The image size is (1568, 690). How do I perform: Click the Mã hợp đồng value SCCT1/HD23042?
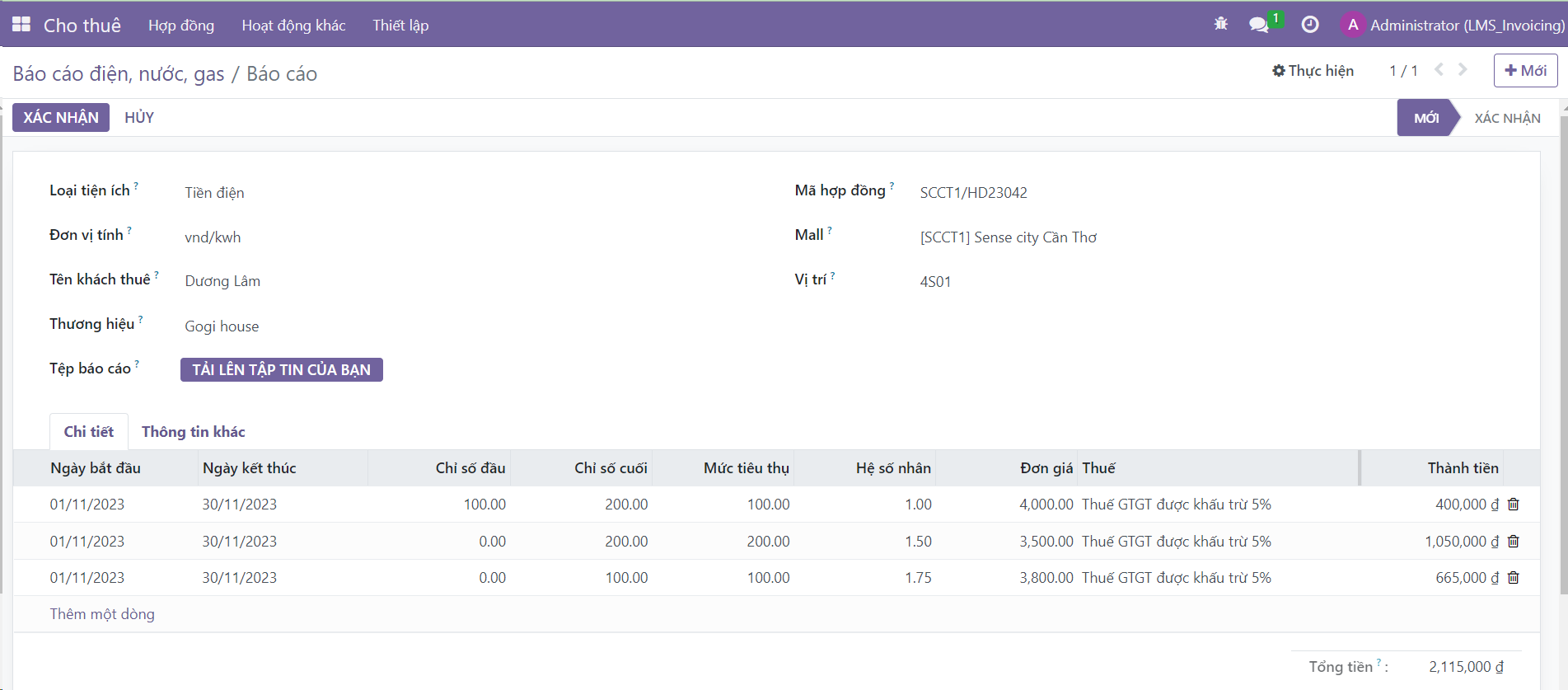(x=974, y=193)
